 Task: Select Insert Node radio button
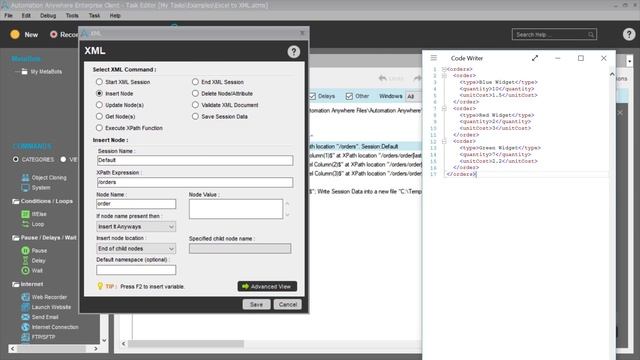[x=99, y=93]
